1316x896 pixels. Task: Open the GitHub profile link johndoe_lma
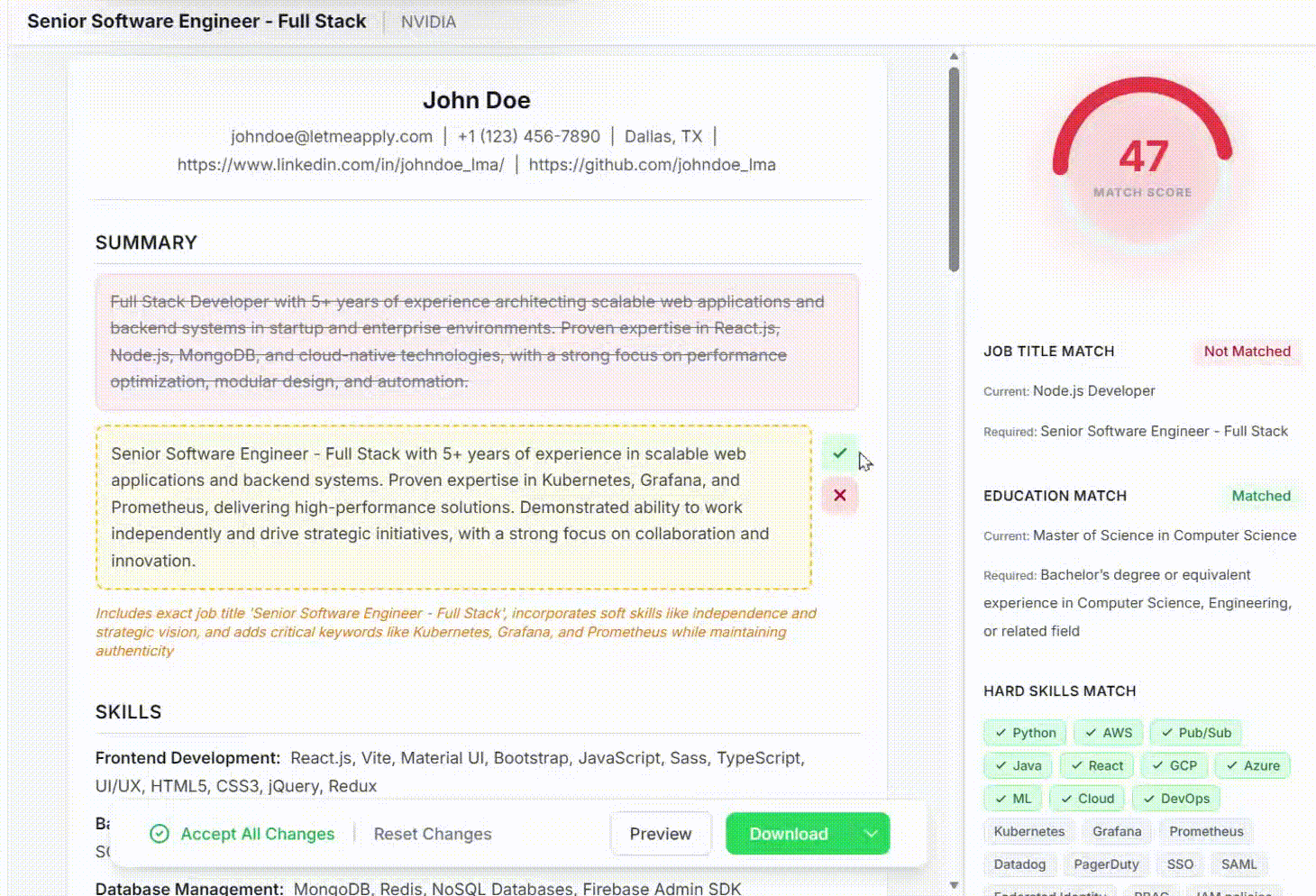coord(652,164)
